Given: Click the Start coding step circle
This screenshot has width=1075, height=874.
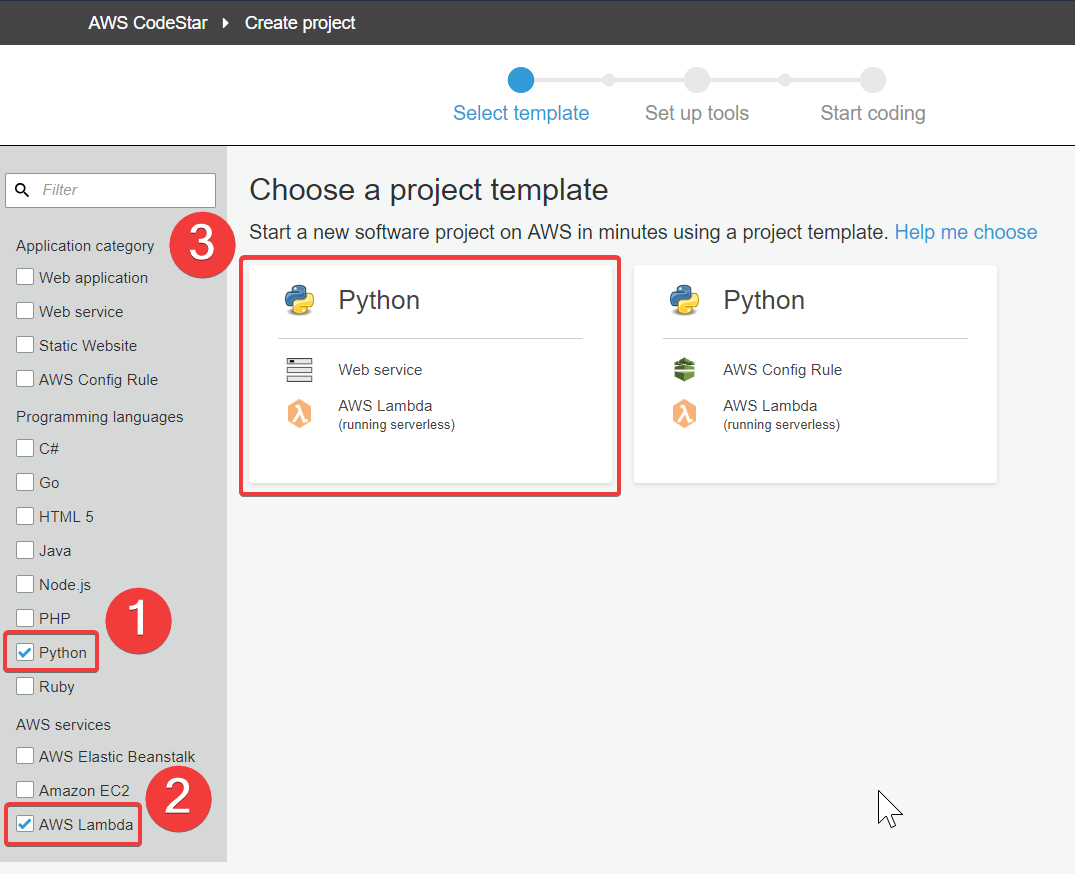Looking at the screenshot, I should [873, 80].
